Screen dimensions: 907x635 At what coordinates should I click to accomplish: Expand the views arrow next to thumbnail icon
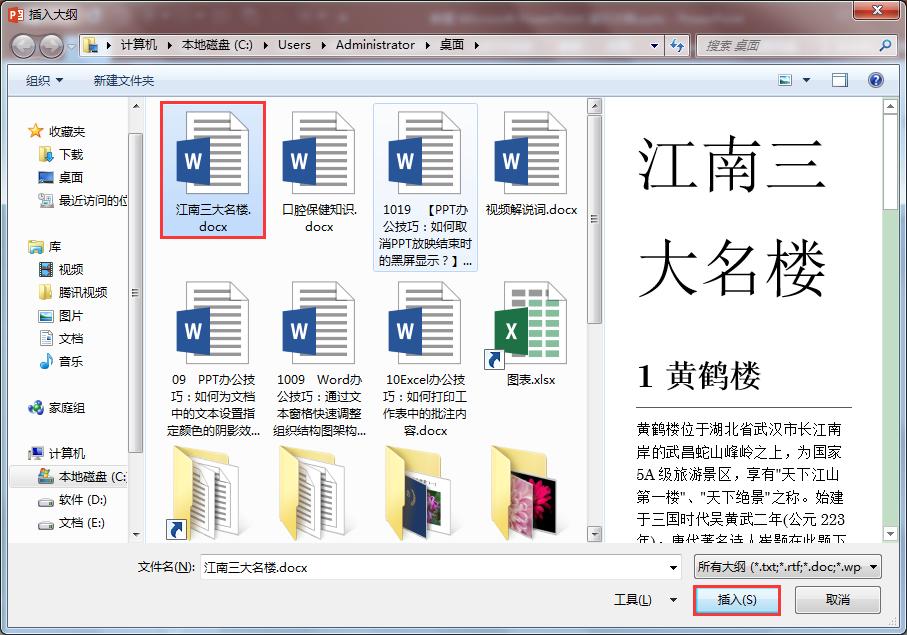tap(805, 79)
